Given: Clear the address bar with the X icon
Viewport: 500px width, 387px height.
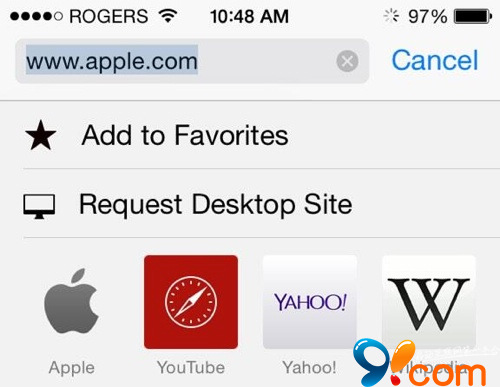Looking at the screenshot, I should coord(347,61).
